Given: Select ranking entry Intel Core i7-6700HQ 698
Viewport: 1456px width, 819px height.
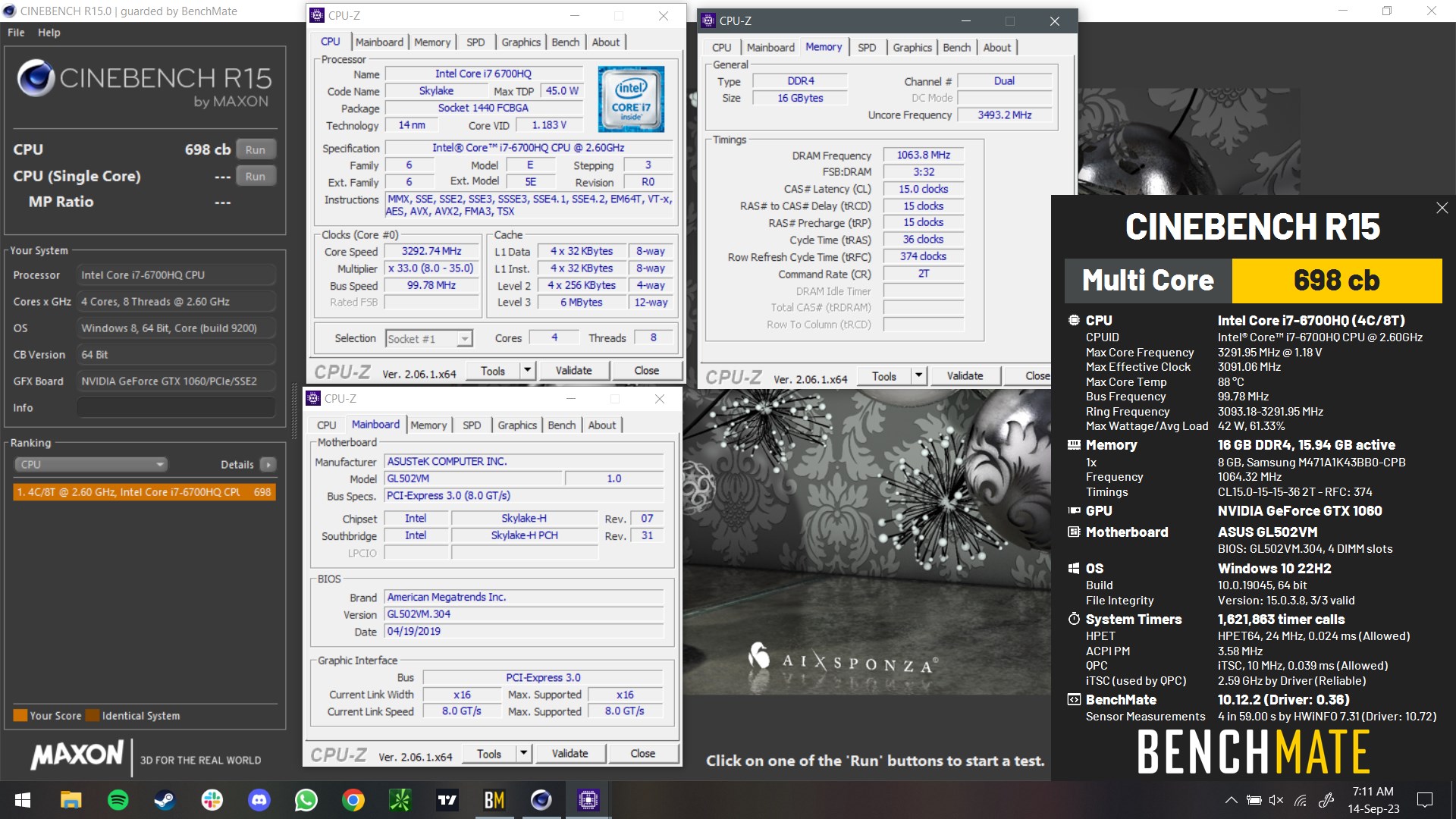Looking at the screenshot, I should pos(144,492).
